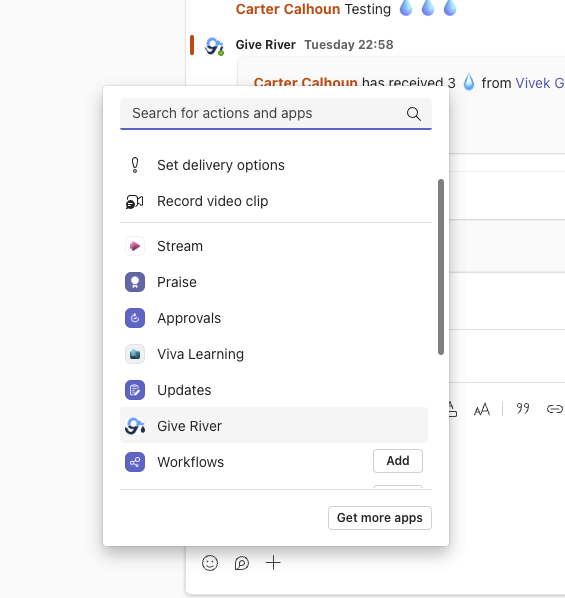Click the Tuesday 22:58 timestamp
The height and width of the screenshot is (598, 565).
pos(349,45)
